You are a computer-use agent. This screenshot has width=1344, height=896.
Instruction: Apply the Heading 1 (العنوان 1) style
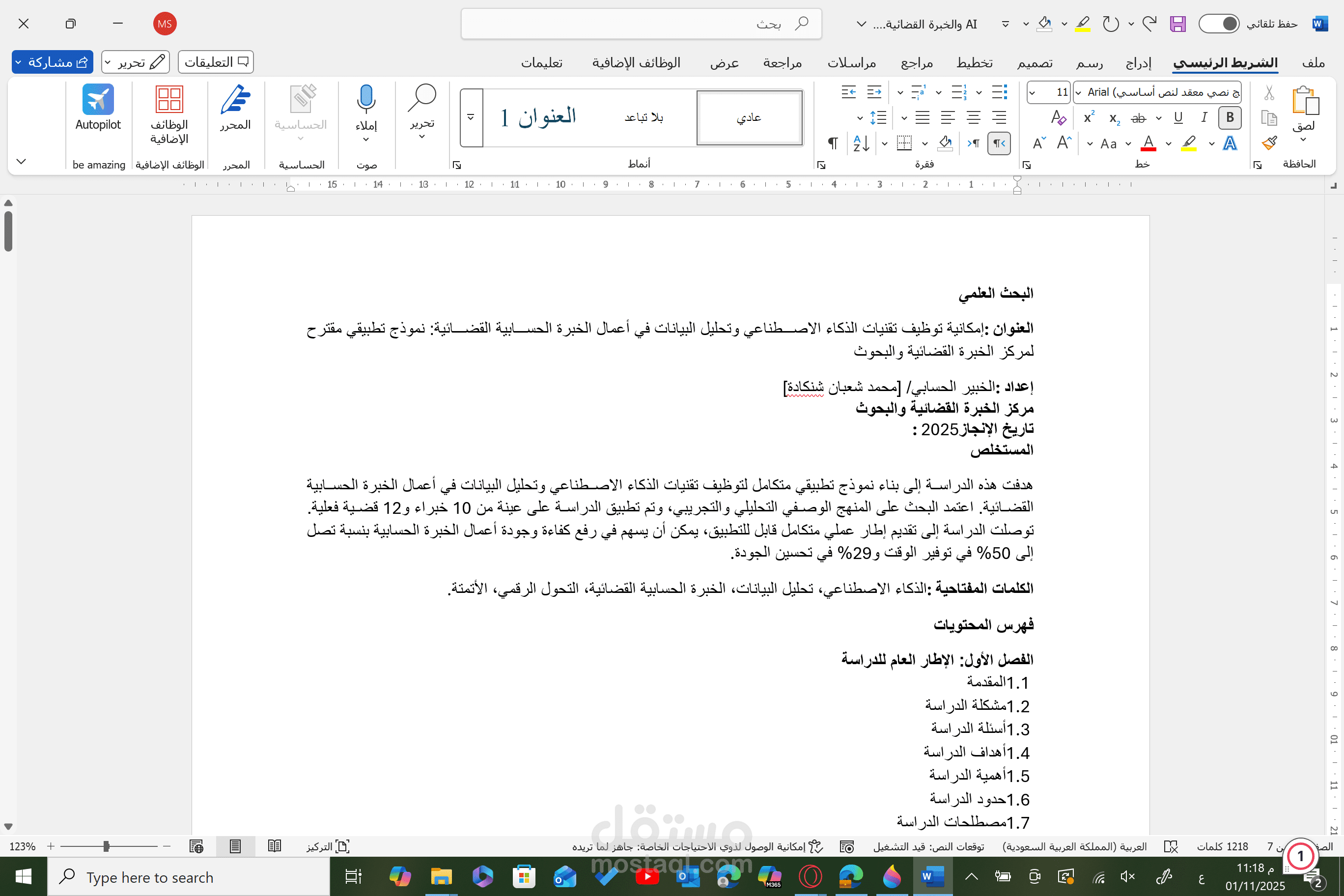click(x=538, y=117)
